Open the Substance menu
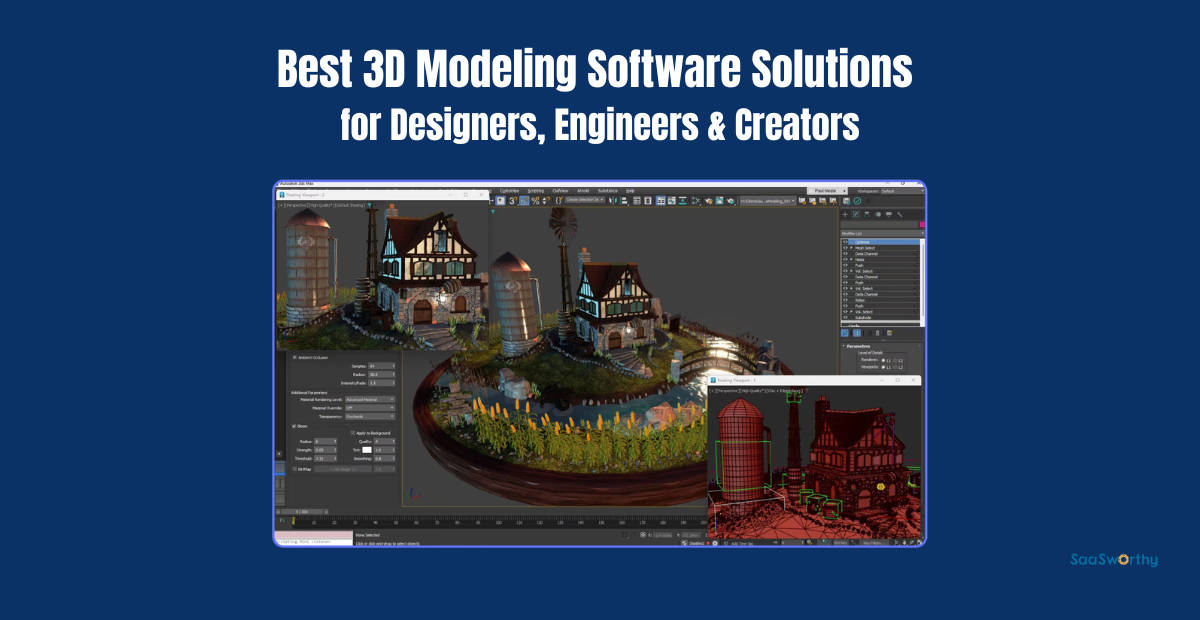Viewport: 1200px width, 620px height. click(x=607, y=190)
